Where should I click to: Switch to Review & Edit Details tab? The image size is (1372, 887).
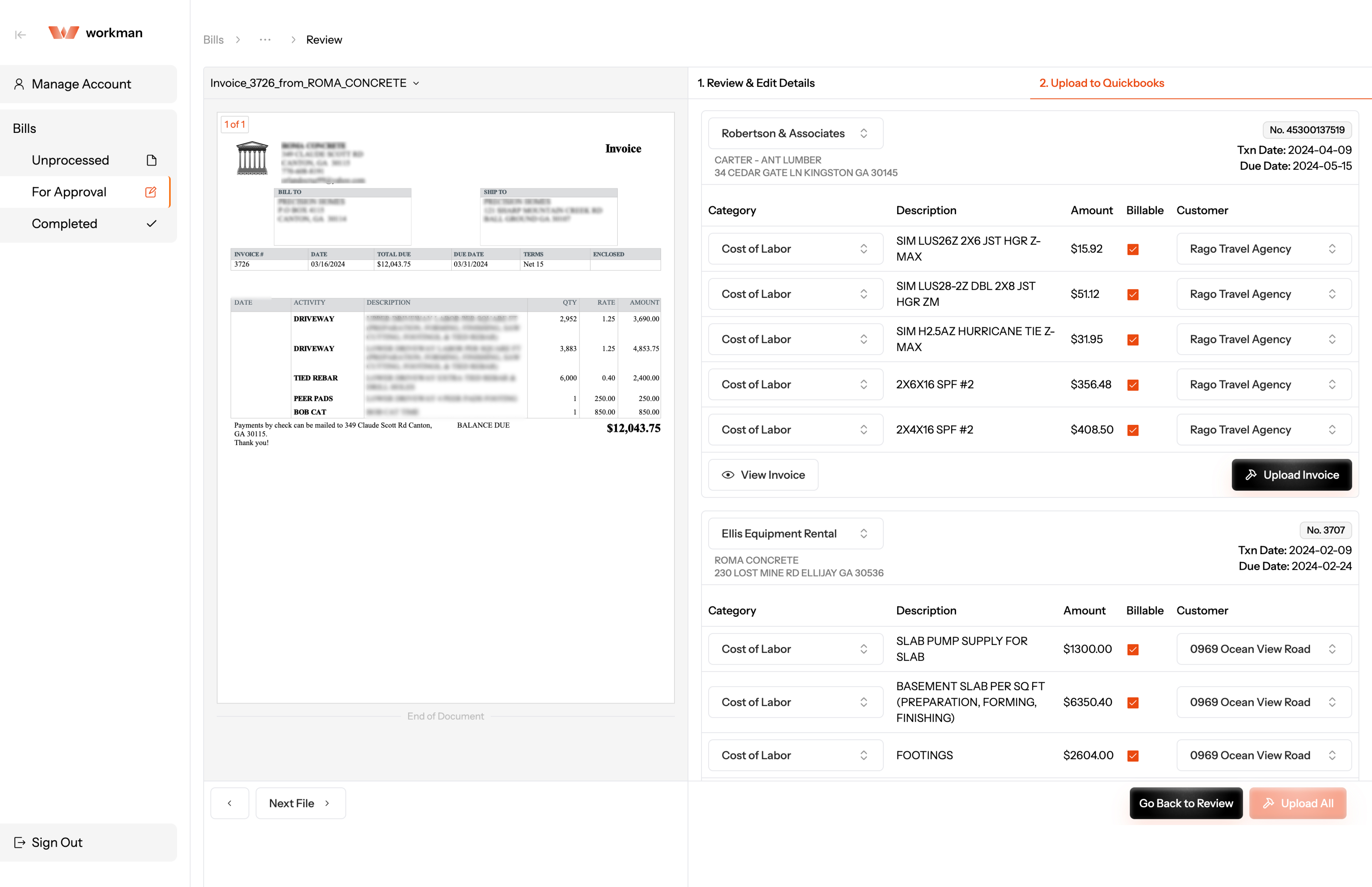tap(756, 83)
